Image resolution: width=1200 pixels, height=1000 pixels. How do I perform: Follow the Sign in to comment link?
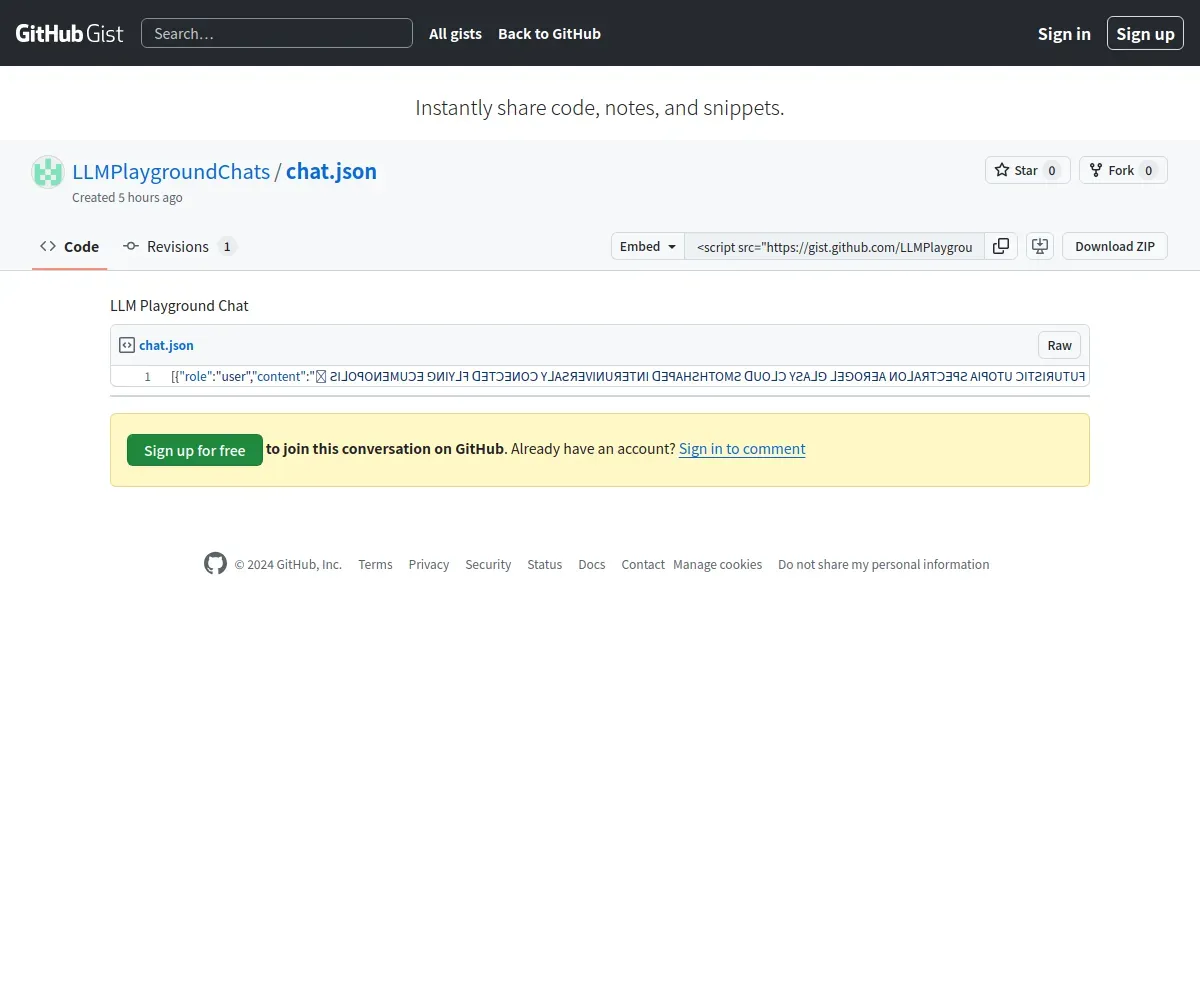tap(742, 449)
